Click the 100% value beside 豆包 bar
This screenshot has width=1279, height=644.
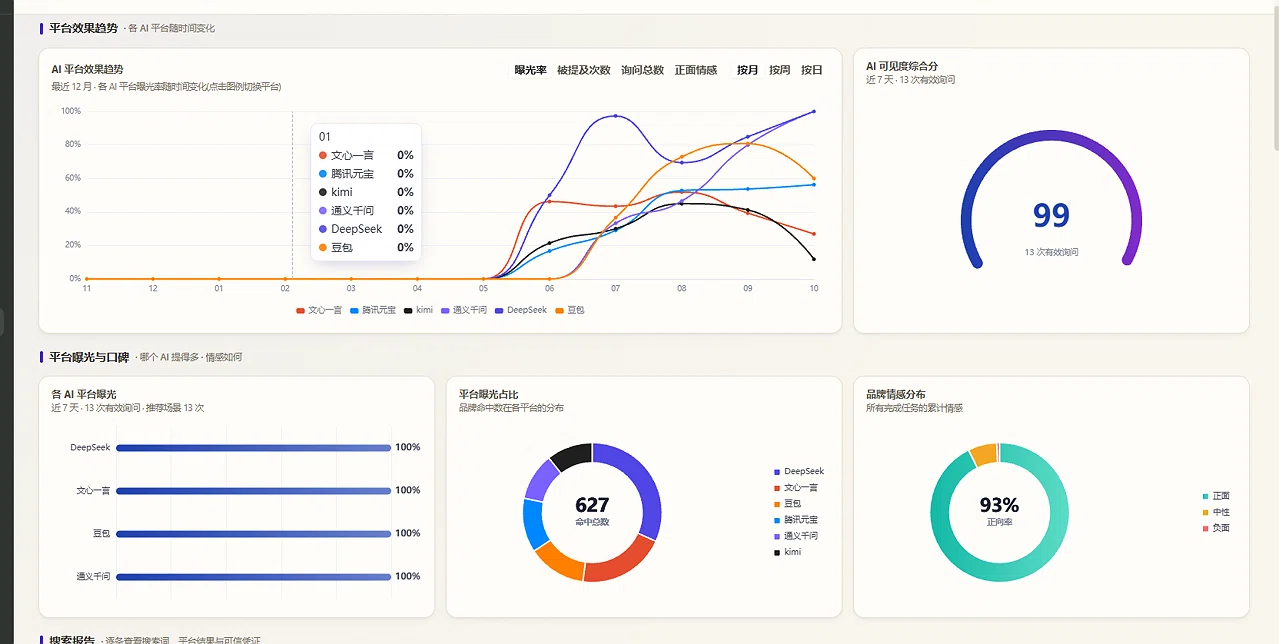pos(408,533)
